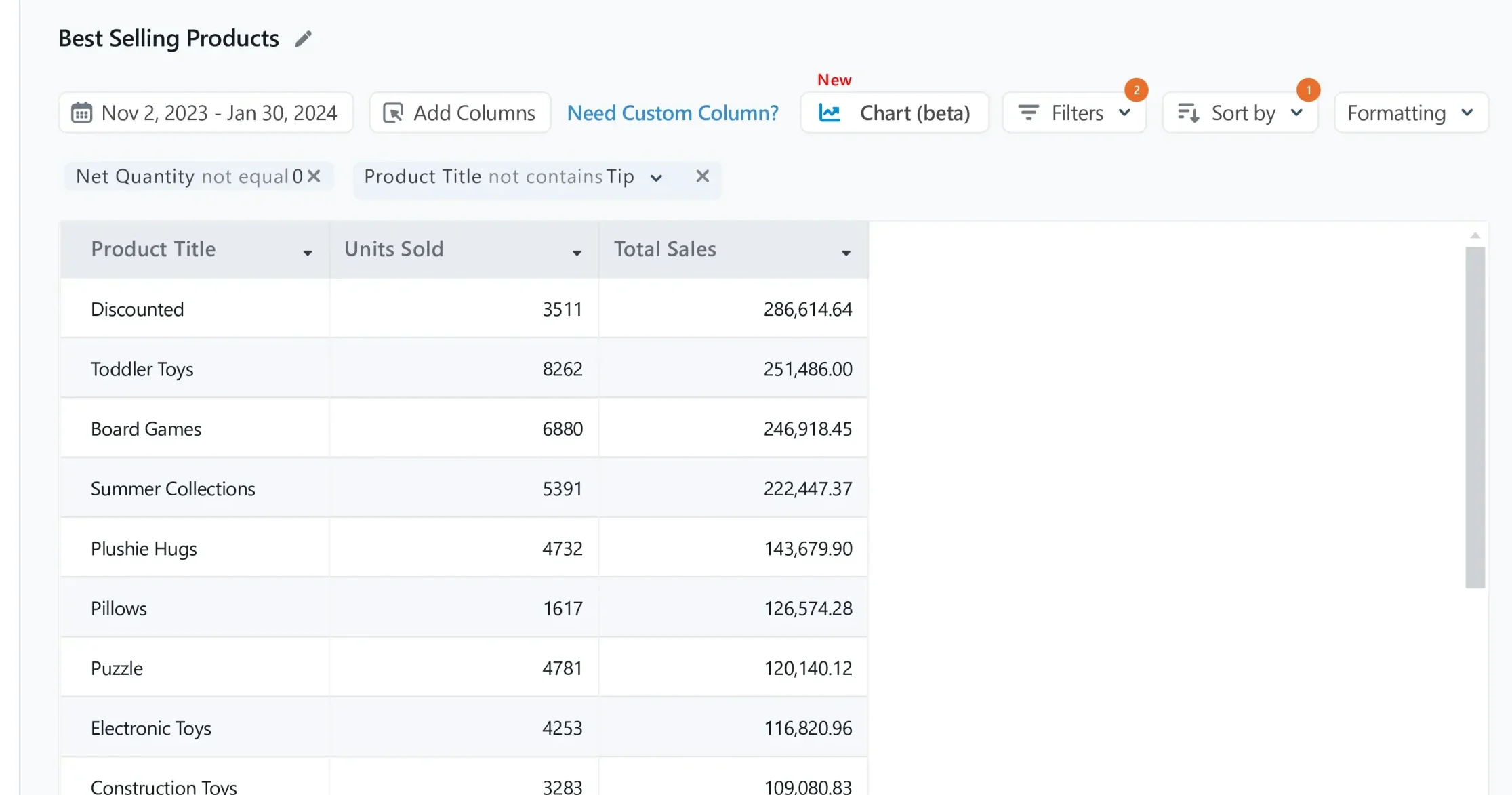Open the Formatting dropdown

(1410, 113)
